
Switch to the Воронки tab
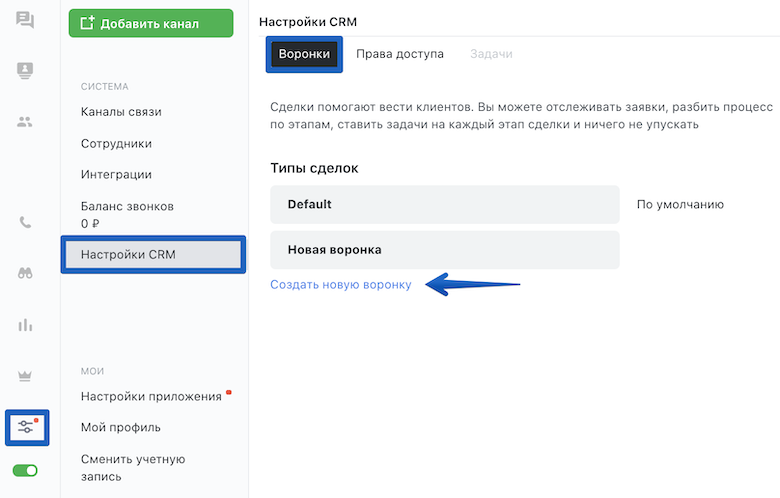304,54
